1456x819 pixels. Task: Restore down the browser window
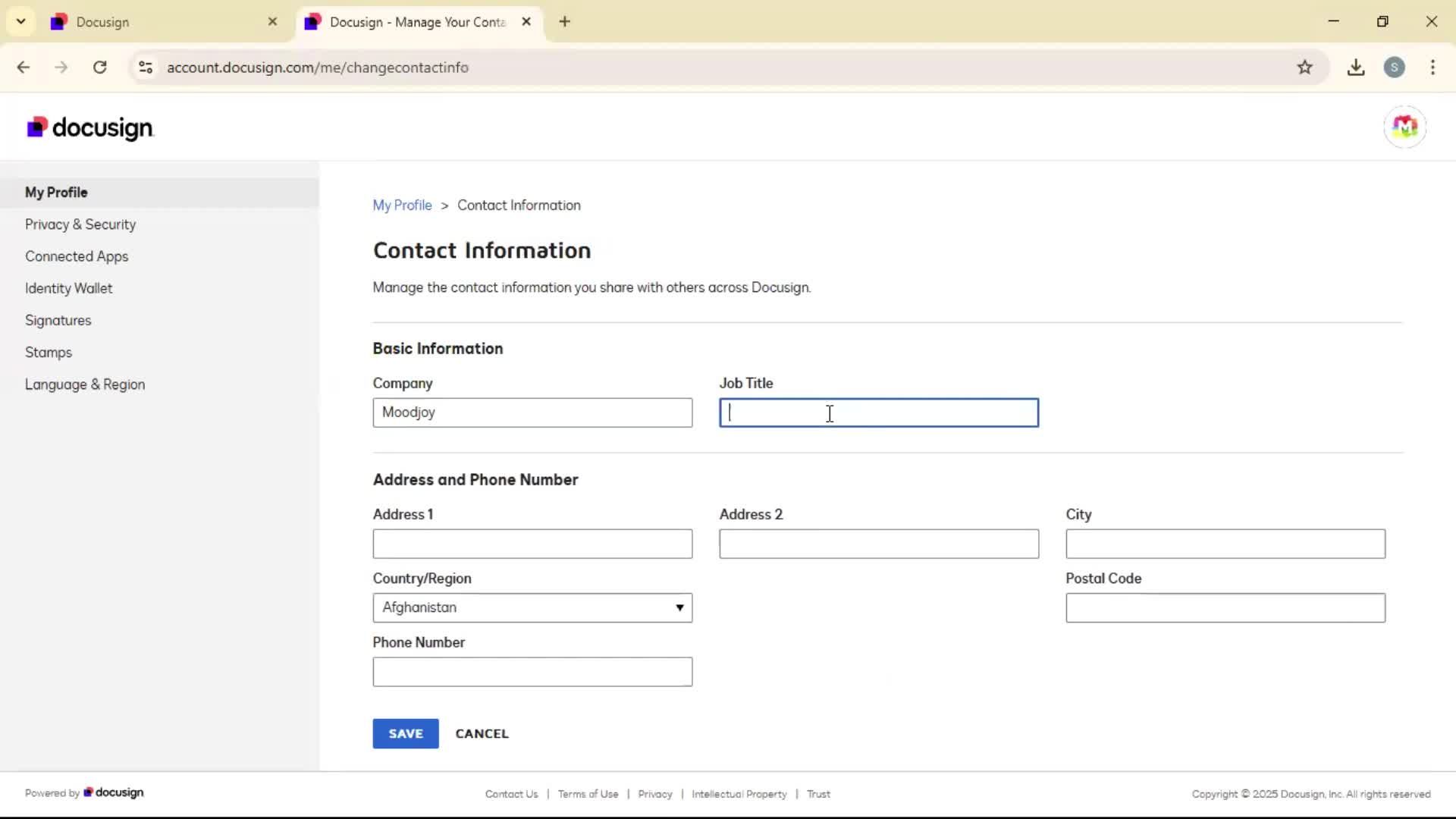1382,21
